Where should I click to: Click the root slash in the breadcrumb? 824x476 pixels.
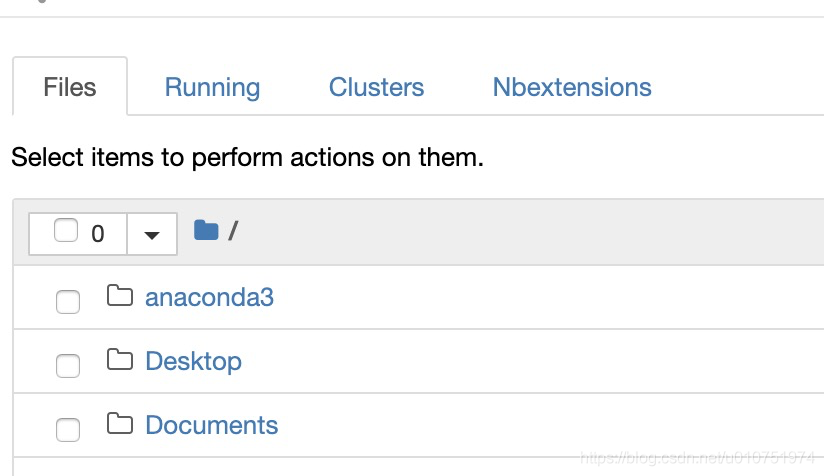(233, 232)
